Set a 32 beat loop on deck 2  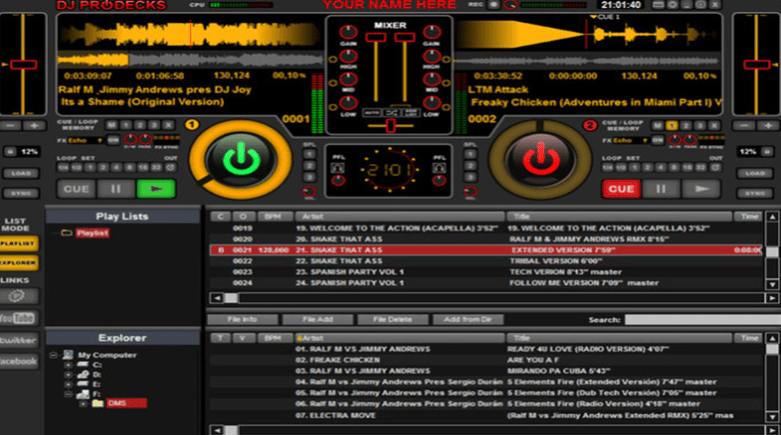tap(700, 167)
